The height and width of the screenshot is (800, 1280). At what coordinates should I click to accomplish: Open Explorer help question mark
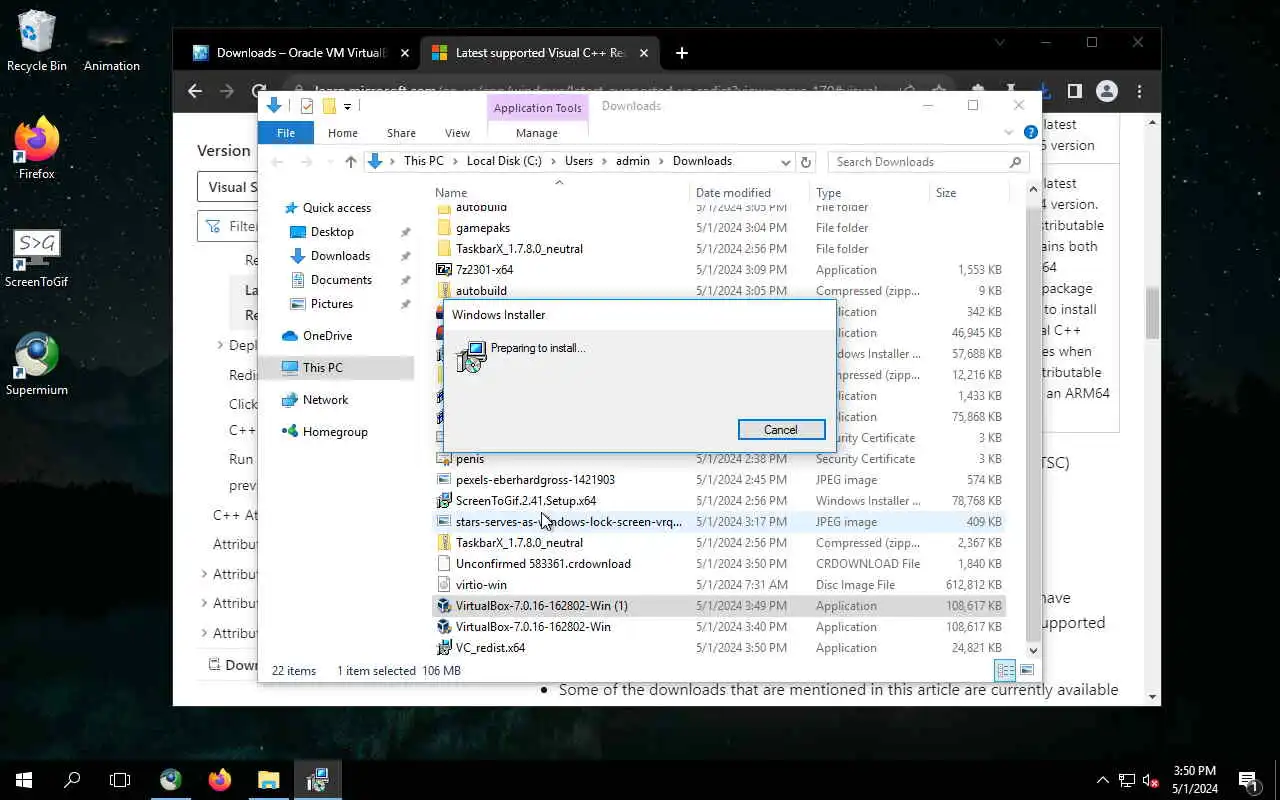1030,132
